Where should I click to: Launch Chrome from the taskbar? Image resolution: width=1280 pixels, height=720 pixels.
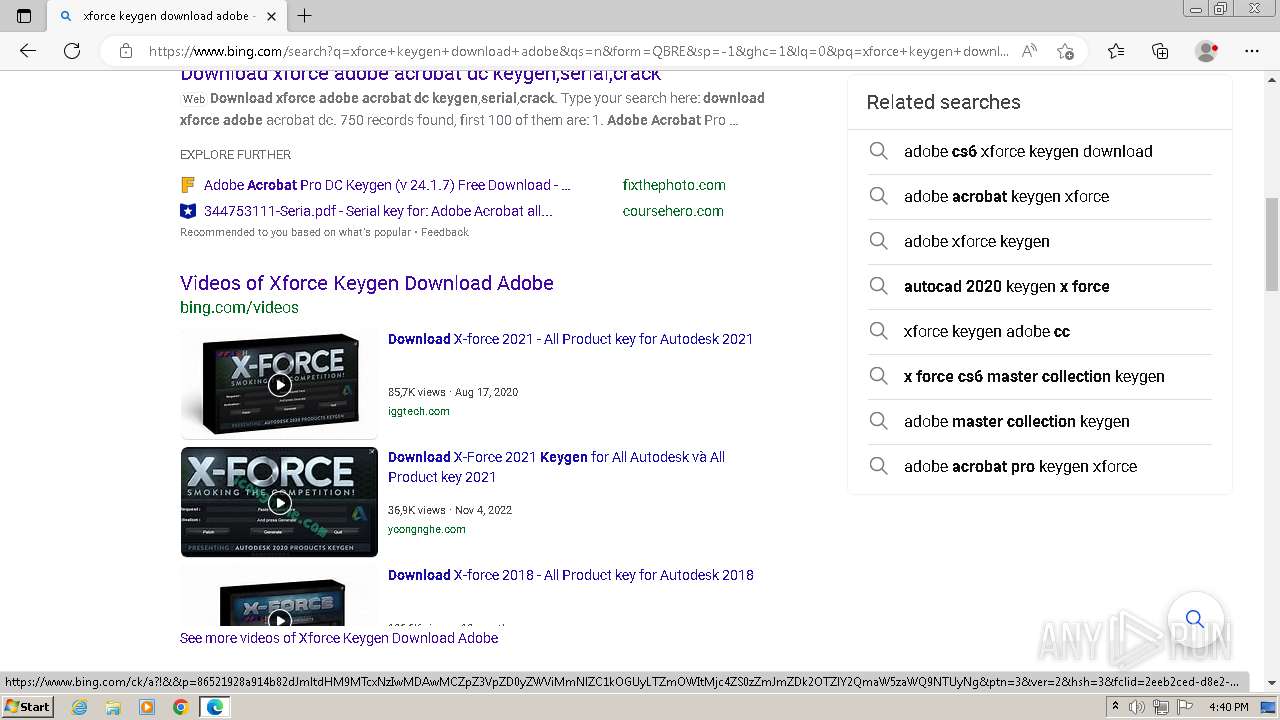tap(180, 707)
